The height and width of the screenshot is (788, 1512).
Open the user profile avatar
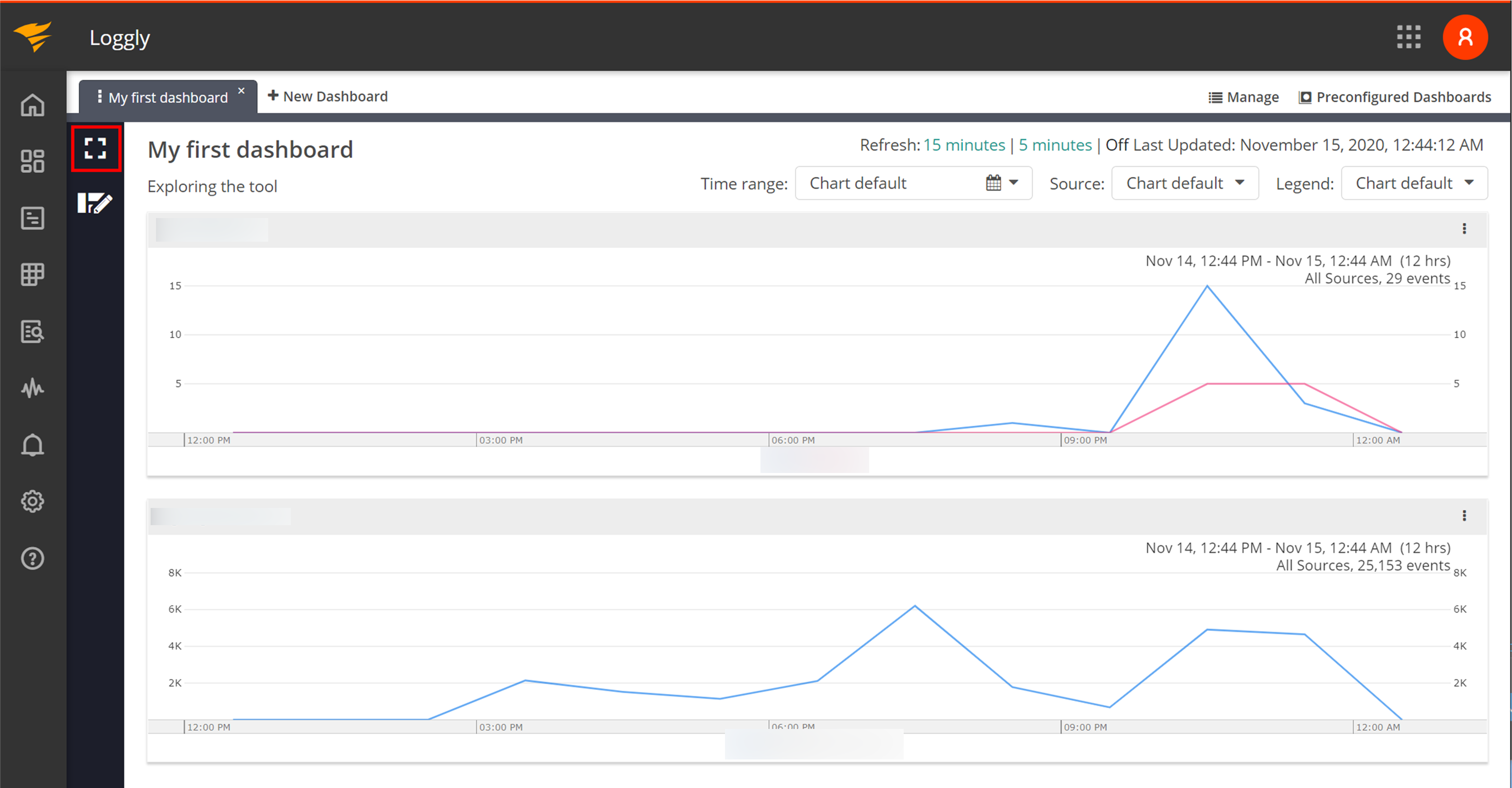(1464, 37)
